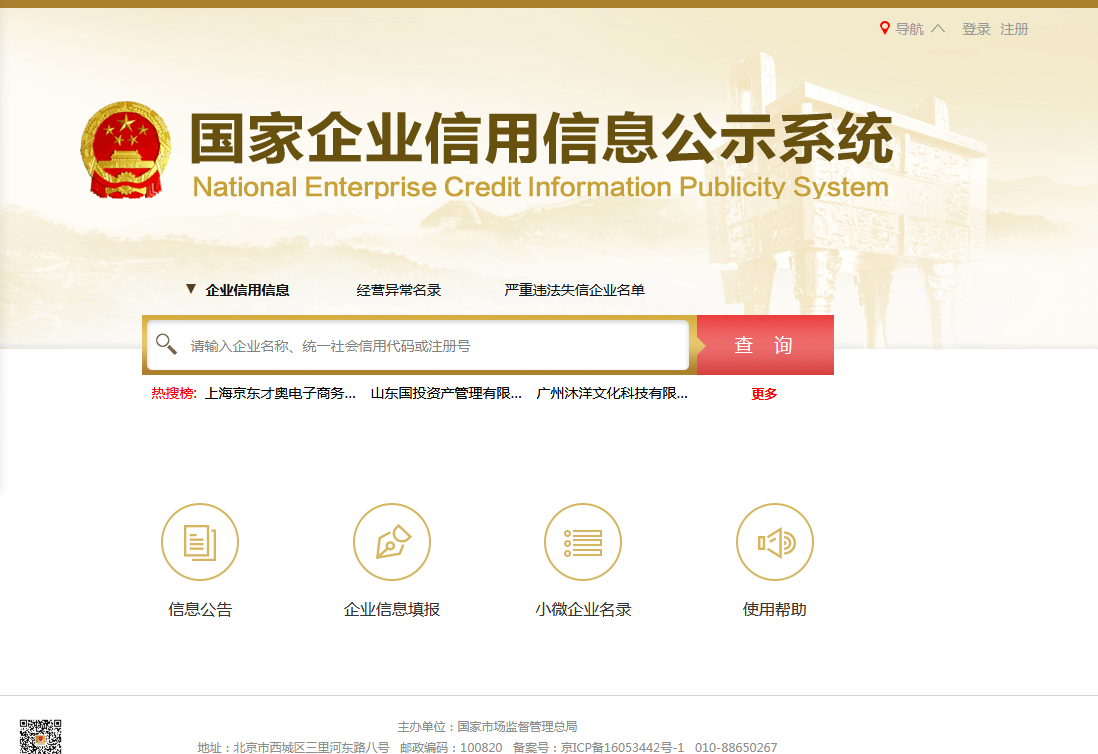Image resolution: width=1098 pixels, height=754 pixels.
Task: Open hot search 上海京东才奥电子商务
Action: [x=280, y=394]
